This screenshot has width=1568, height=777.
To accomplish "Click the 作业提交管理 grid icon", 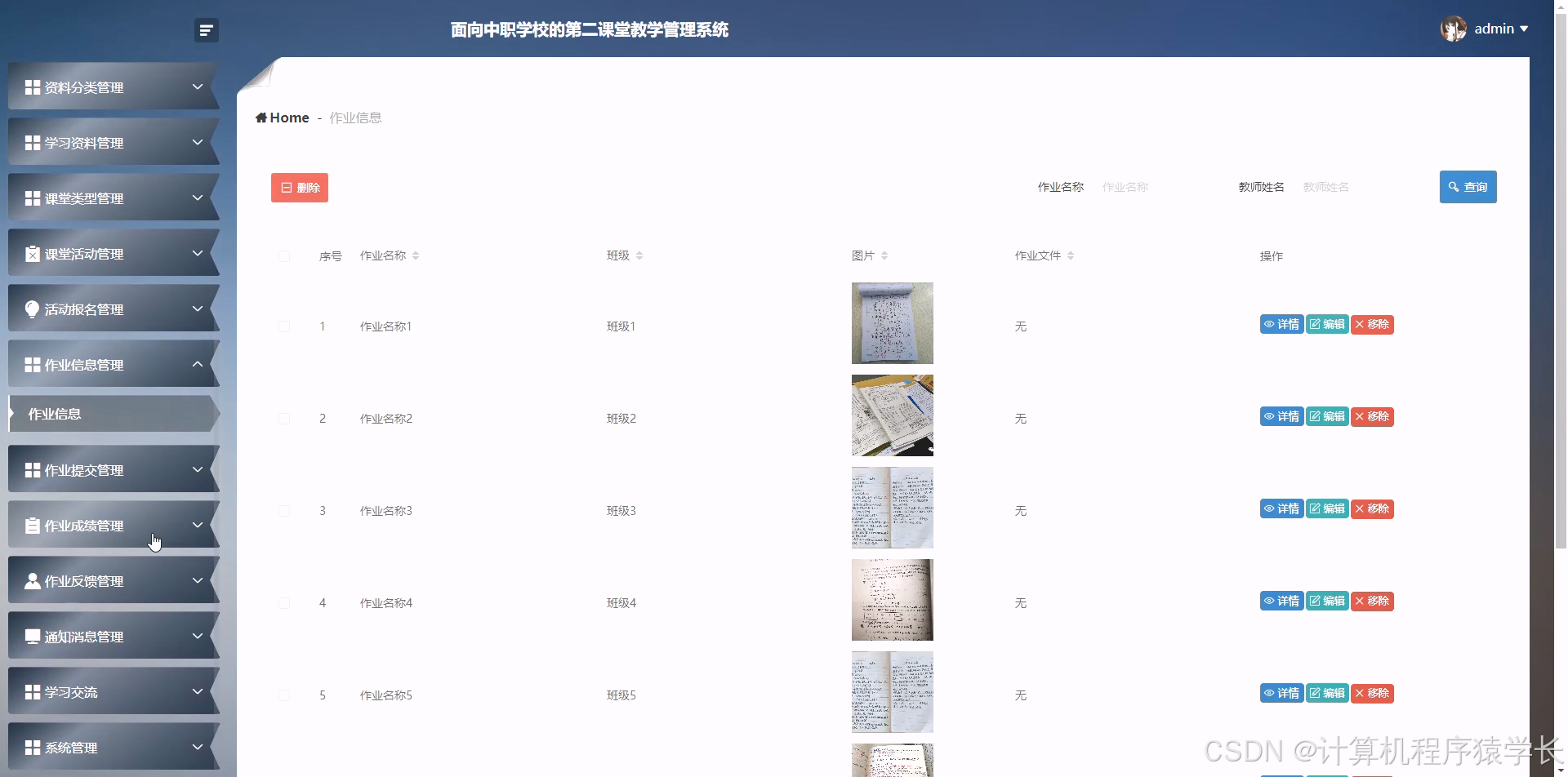I will [x=33, y=470].
